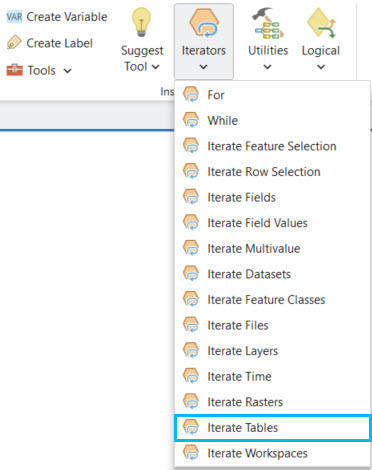
Task: Click the icon next to Iterate Tables
Action: click(191, 428)
